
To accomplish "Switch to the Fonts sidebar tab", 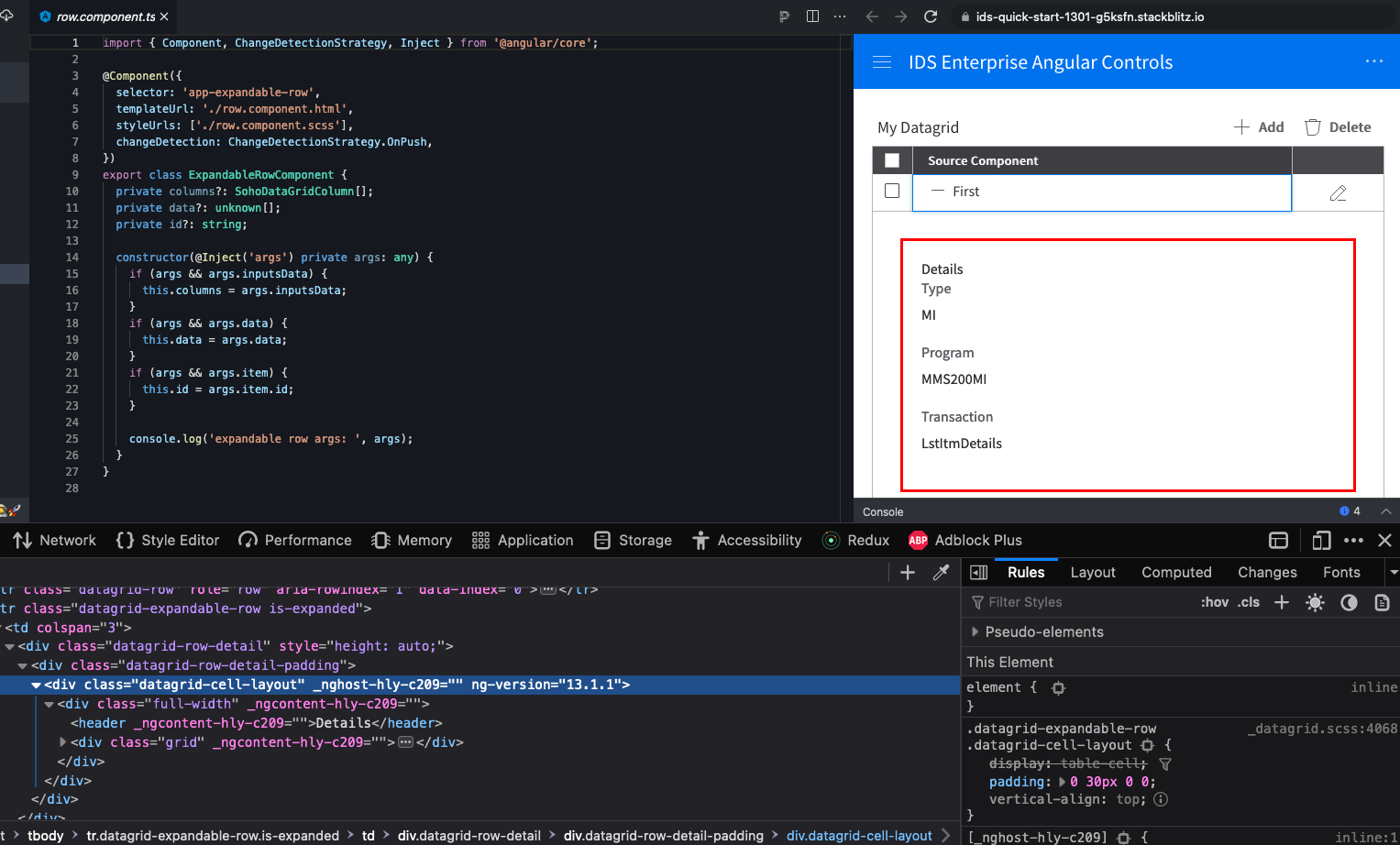I will click(1341, 573).
